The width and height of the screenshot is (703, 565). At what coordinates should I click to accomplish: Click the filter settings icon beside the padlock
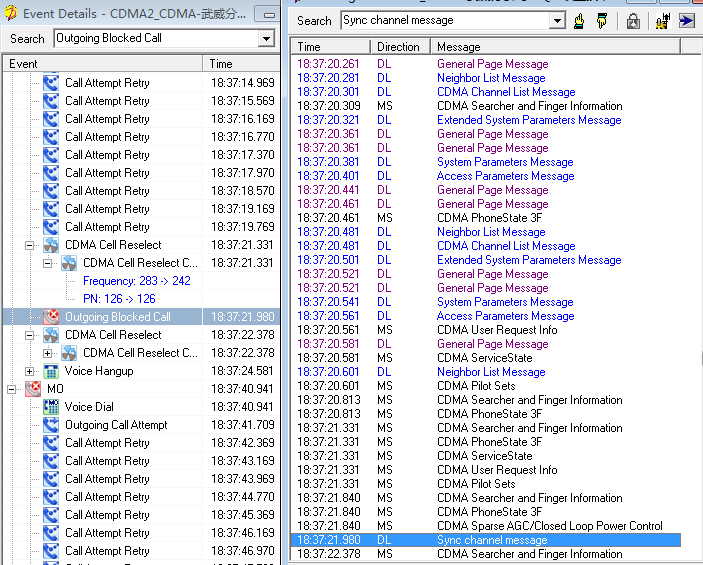662,20
